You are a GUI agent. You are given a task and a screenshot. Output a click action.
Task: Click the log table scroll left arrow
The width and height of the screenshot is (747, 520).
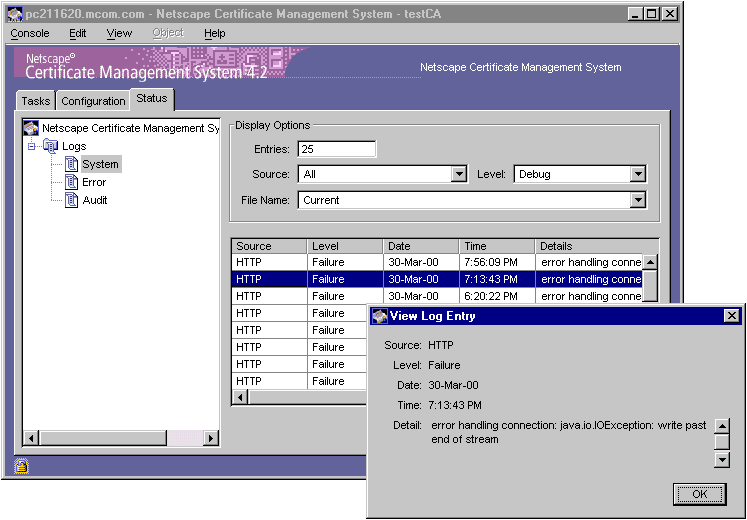tap(241, 397)
